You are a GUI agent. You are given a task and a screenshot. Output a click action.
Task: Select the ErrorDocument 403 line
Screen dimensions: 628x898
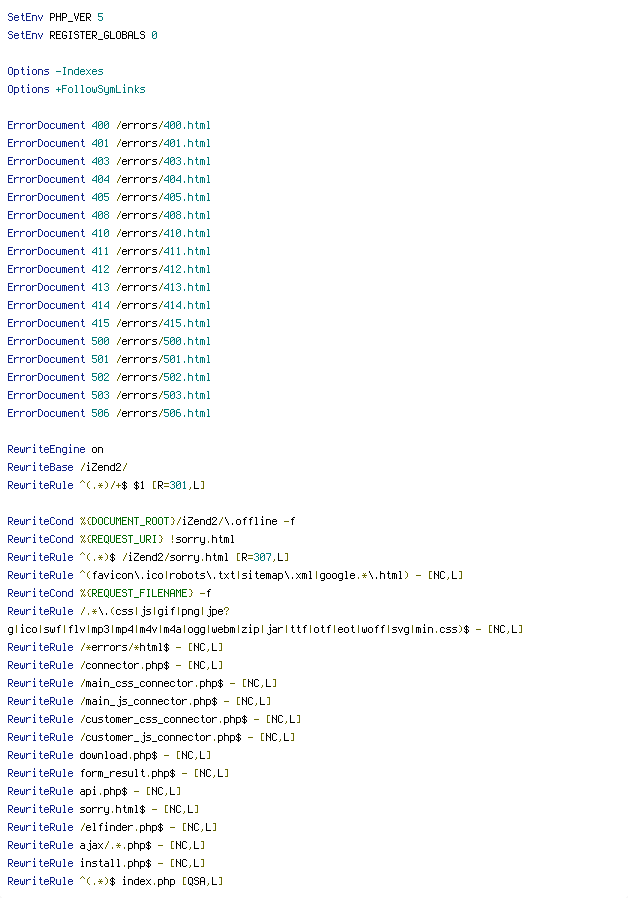pyautogui.click(x=109, y=162)
